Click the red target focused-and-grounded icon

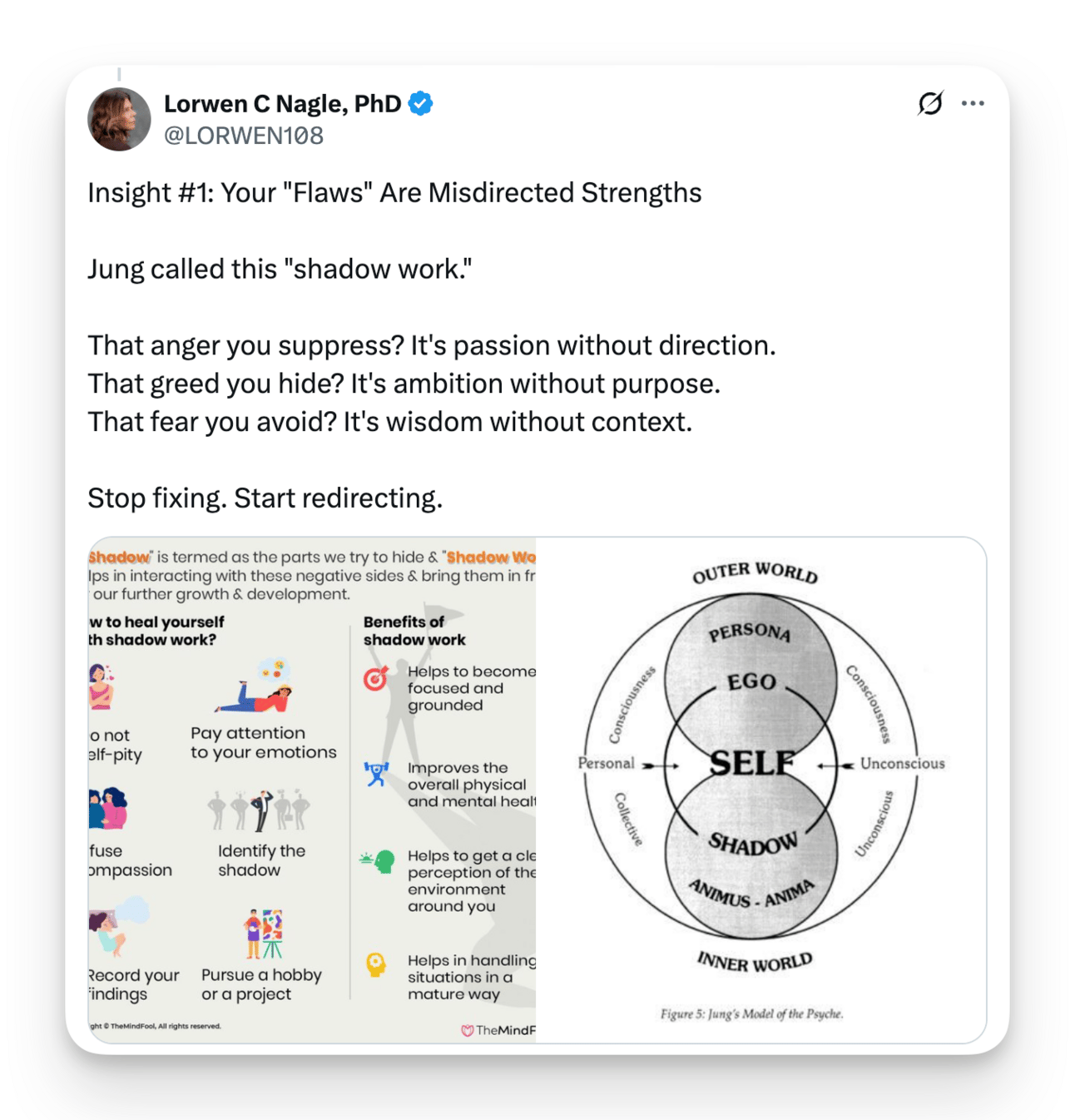click(376, 679)
